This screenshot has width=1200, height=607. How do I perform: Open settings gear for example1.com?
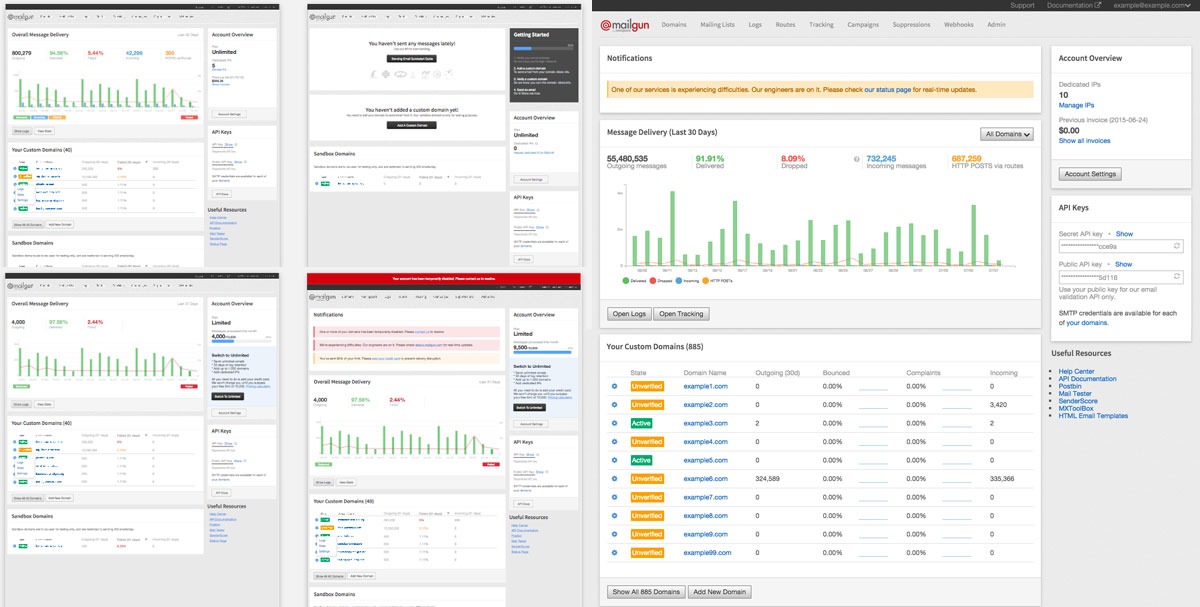[x=614, y=386]
